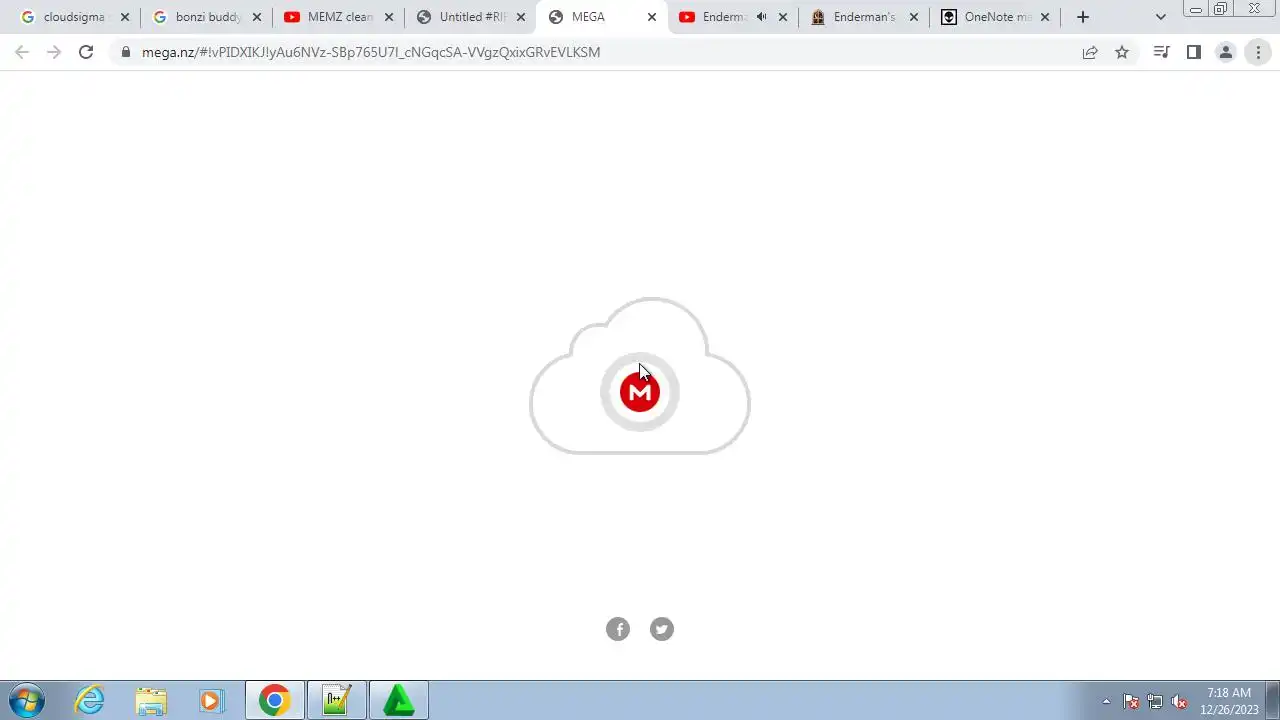Image resolution: width=1280 pixels, height=720 pixels.
Task: View site information lock icon
Action: [x=126, y=52]
